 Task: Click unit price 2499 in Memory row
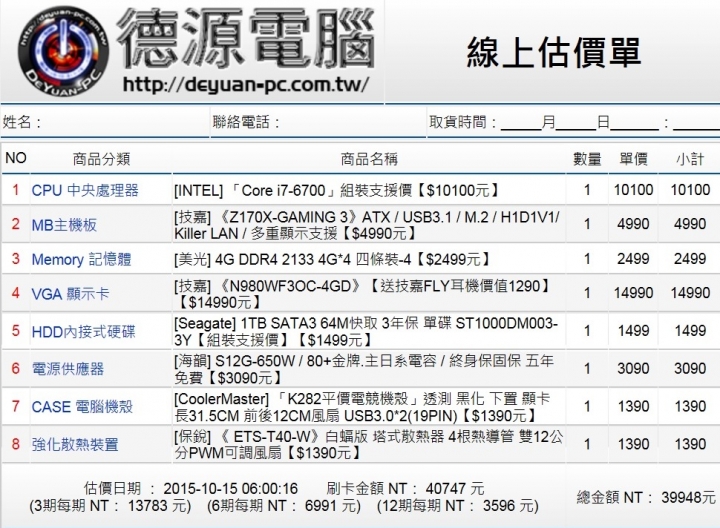633,258
